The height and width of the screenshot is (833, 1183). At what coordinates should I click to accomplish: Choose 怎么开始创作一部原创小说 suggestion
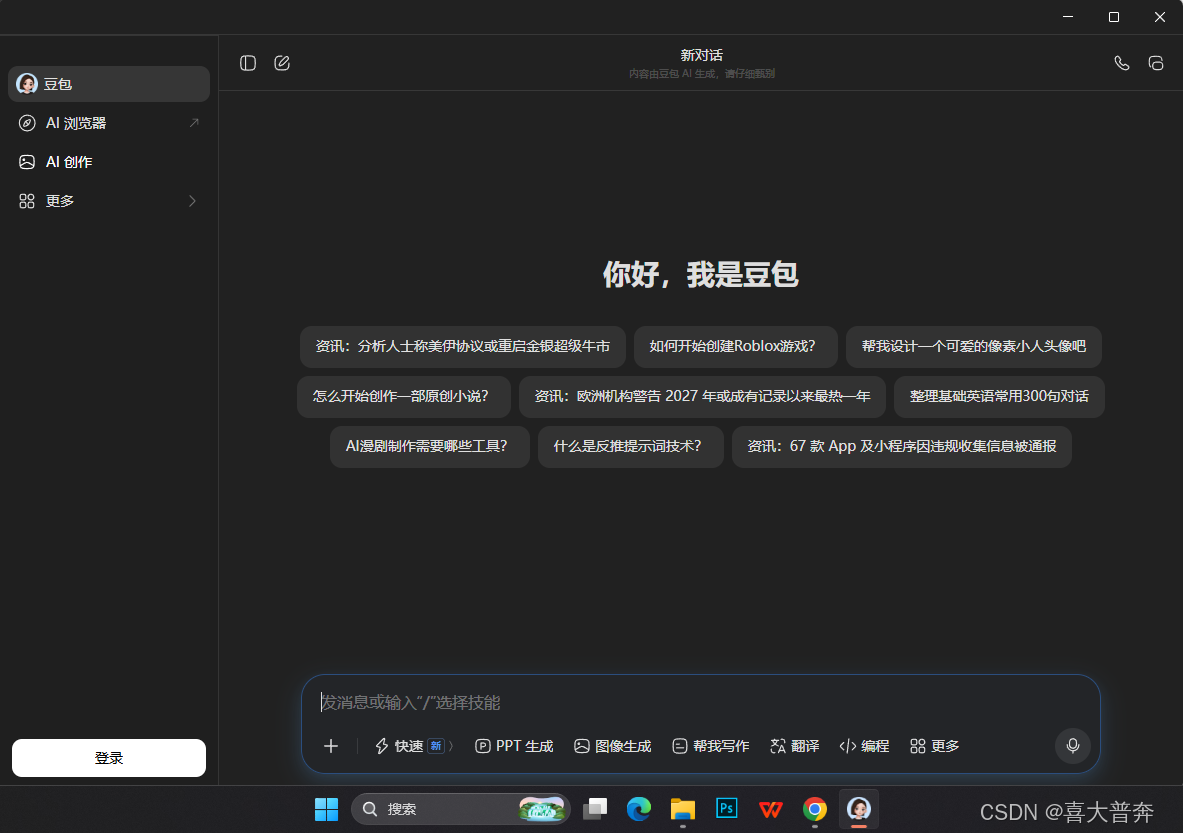(x=404, y=396)
